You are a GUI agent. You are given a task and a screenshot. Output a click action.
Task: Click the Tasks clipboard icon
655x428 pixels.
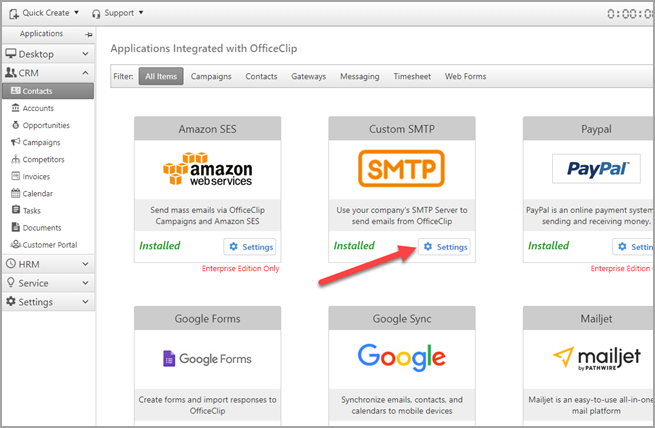tap(16, 210)
